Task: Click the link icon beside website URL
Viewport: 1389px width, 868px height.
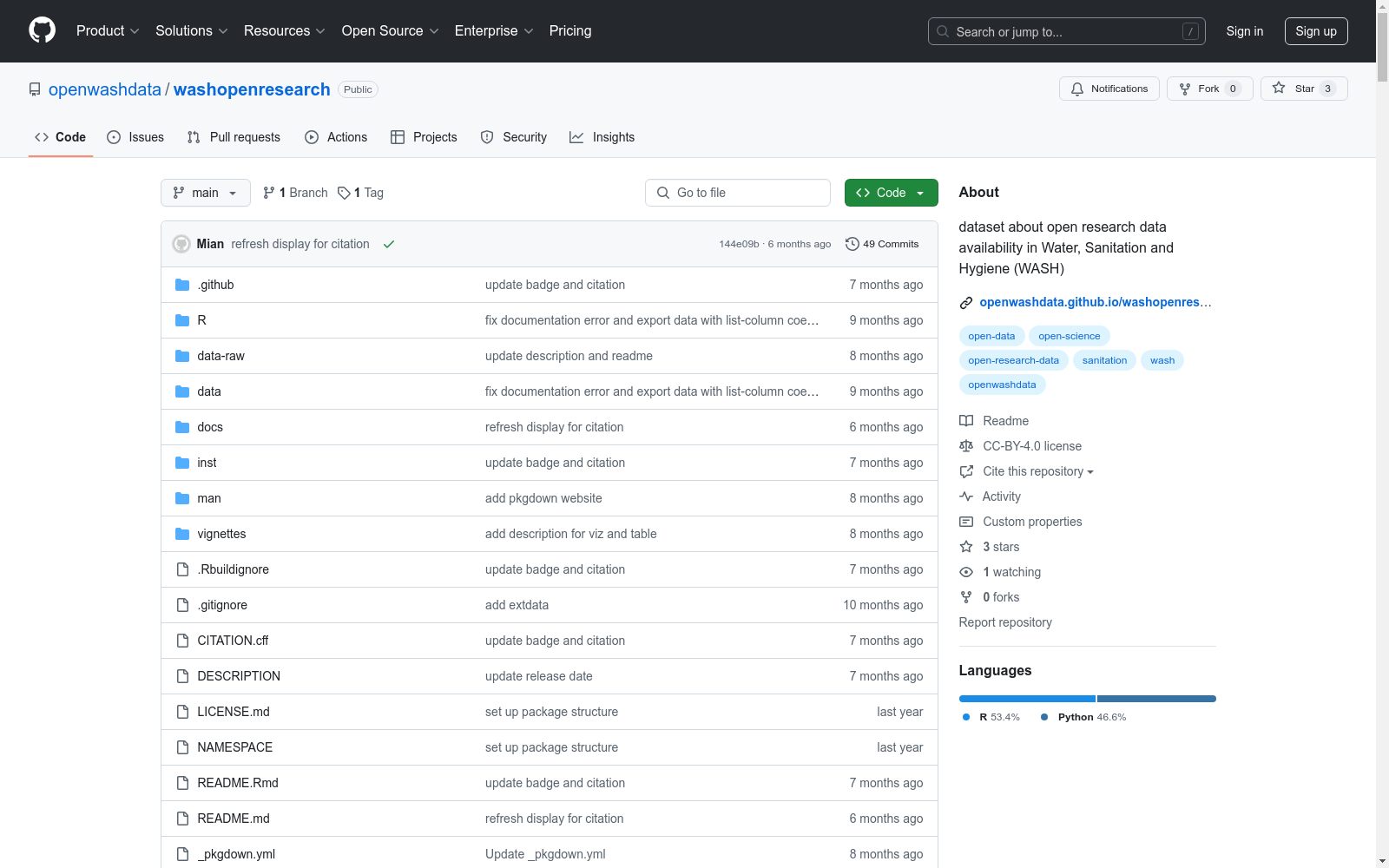Action: (966, 302)
